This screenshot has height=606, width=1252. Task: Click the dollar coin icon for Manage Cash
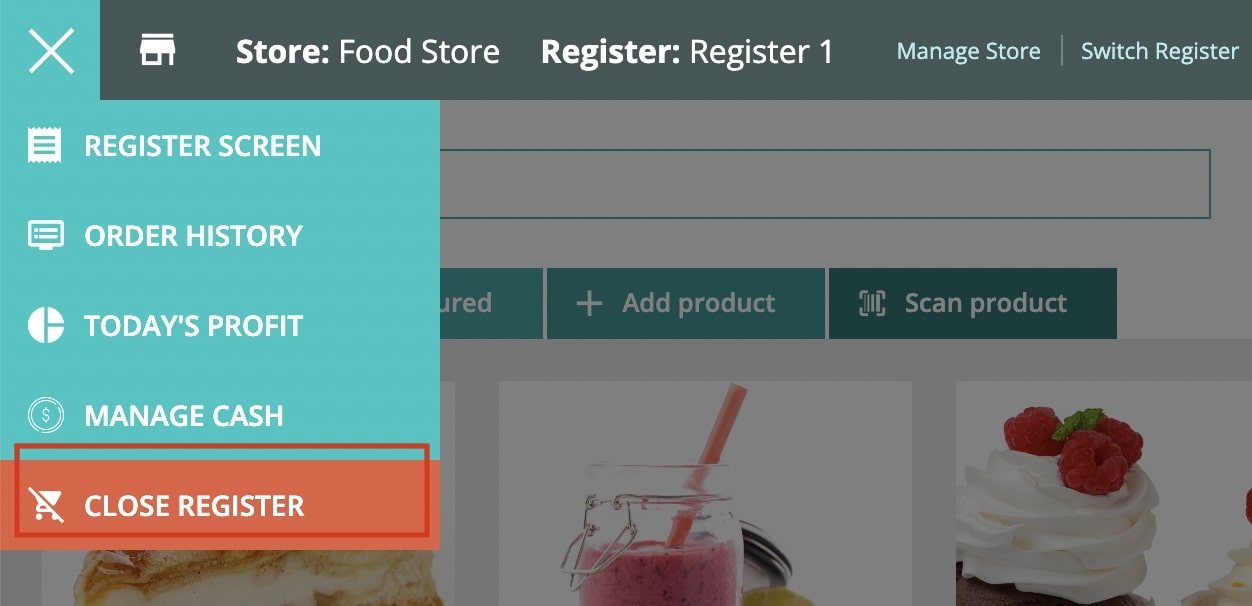coord(46,414)
